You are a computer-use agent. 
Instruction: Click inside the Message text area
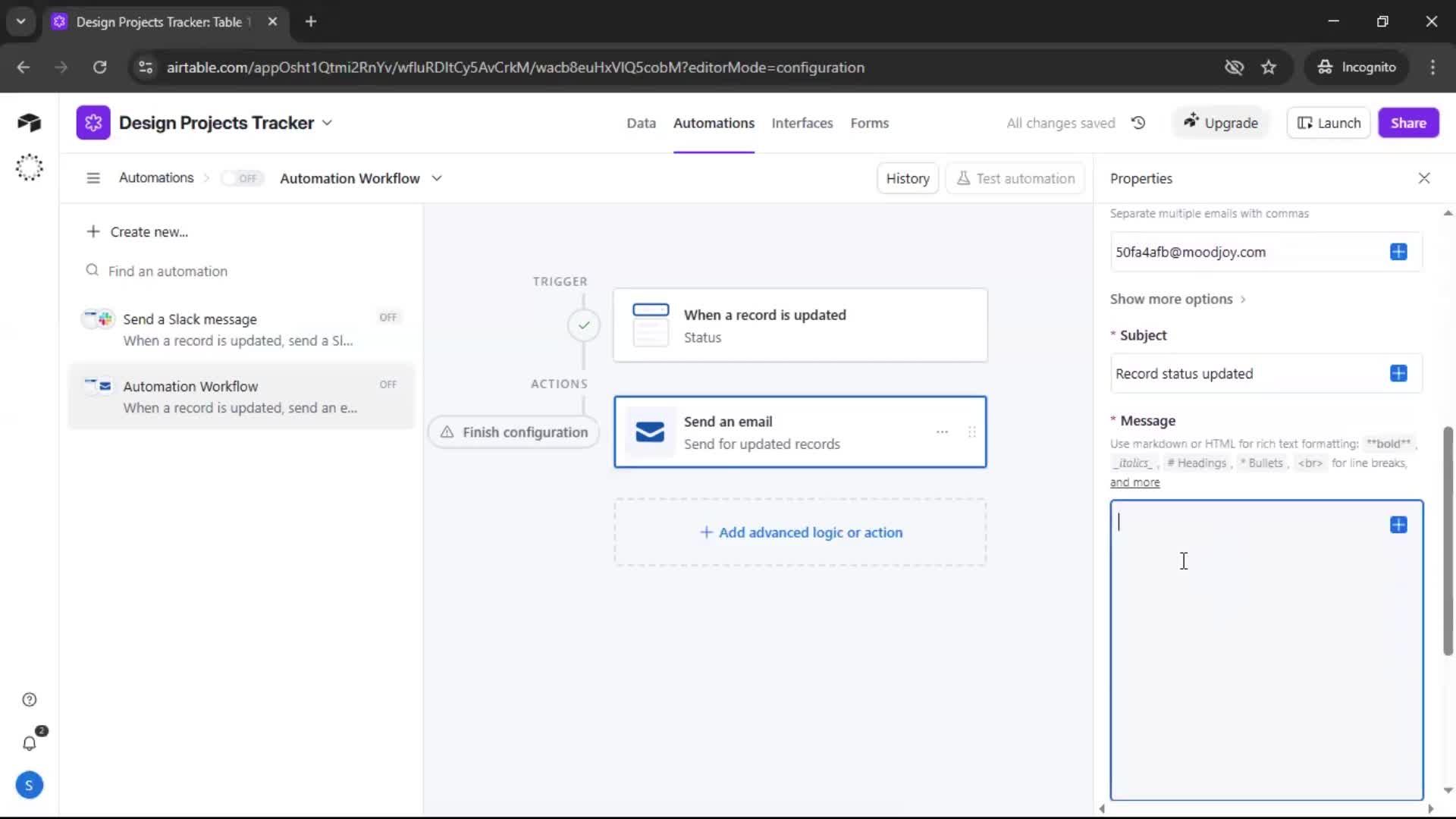[x=1266, y=650]
